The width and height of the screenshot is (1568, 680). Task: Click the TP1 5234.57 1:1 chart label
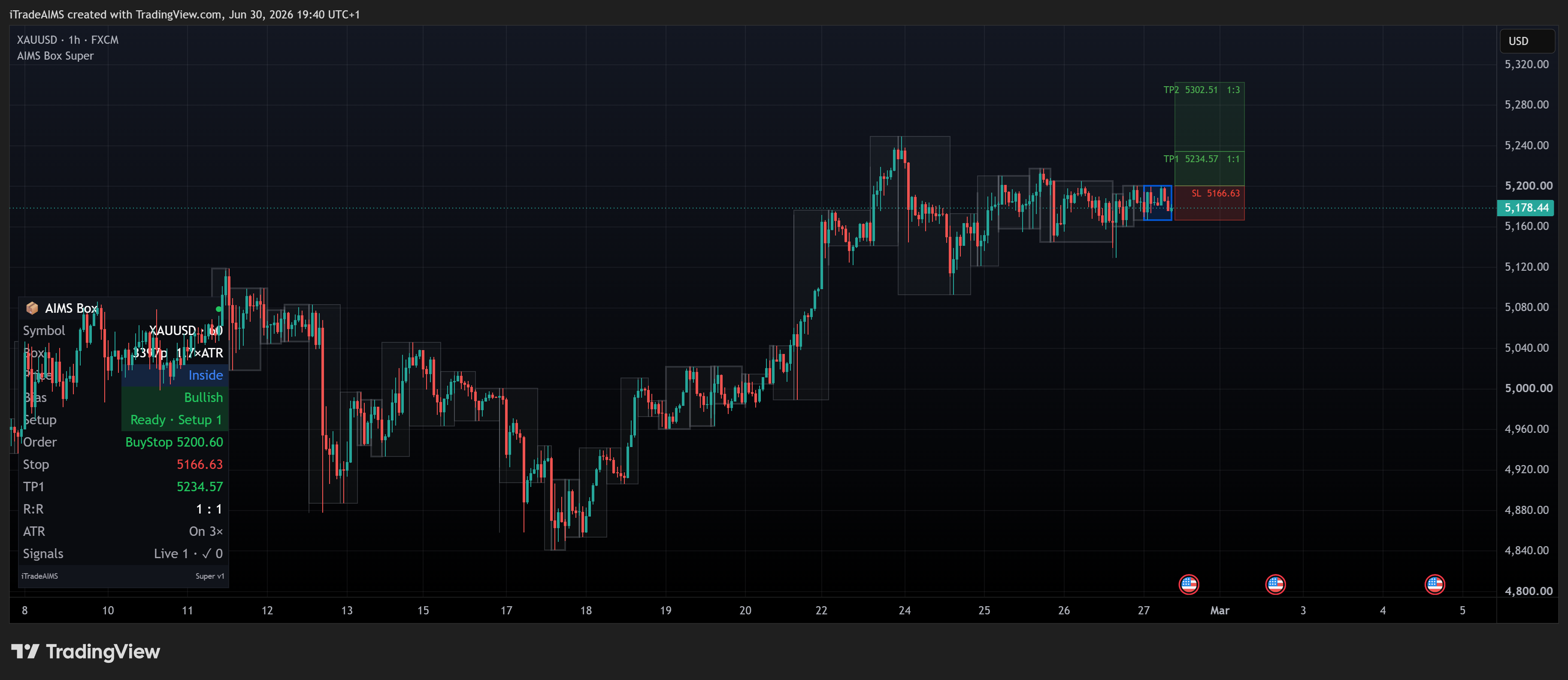tap(1202, 159)
